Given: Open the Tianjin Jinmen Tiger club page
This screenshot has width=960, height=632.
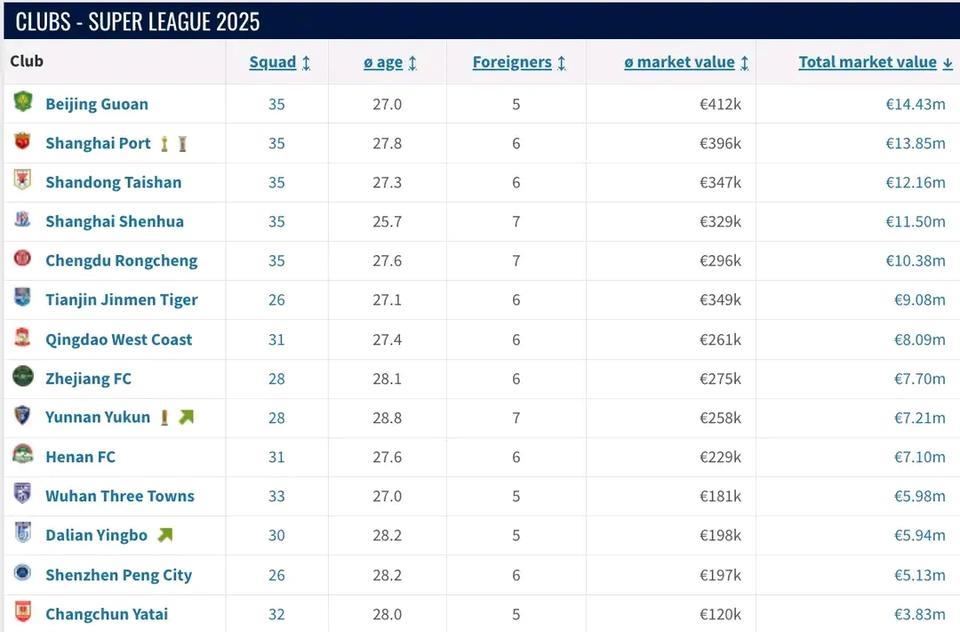Looking at the screenshot, I should (122, 300).
